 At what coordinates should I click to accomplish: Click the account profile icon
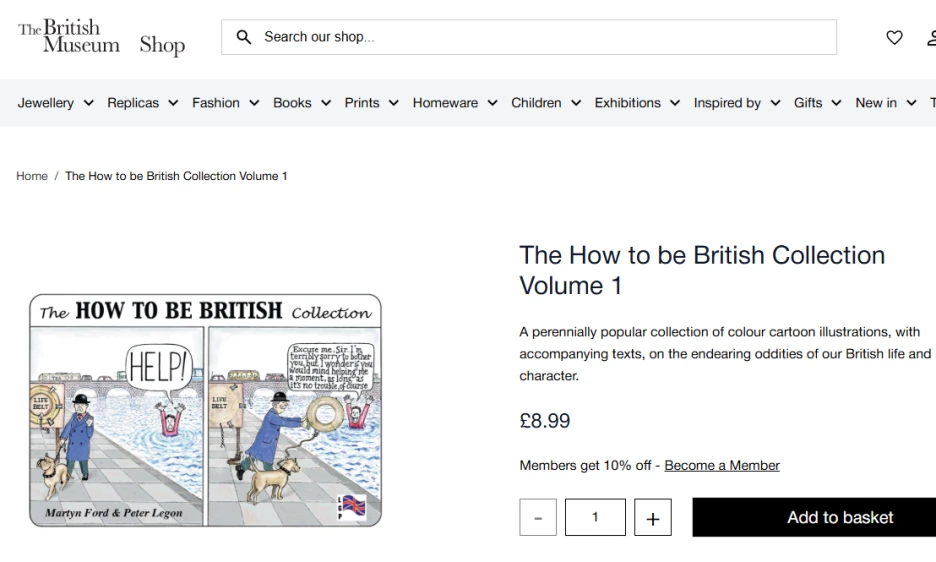point(930,37)
